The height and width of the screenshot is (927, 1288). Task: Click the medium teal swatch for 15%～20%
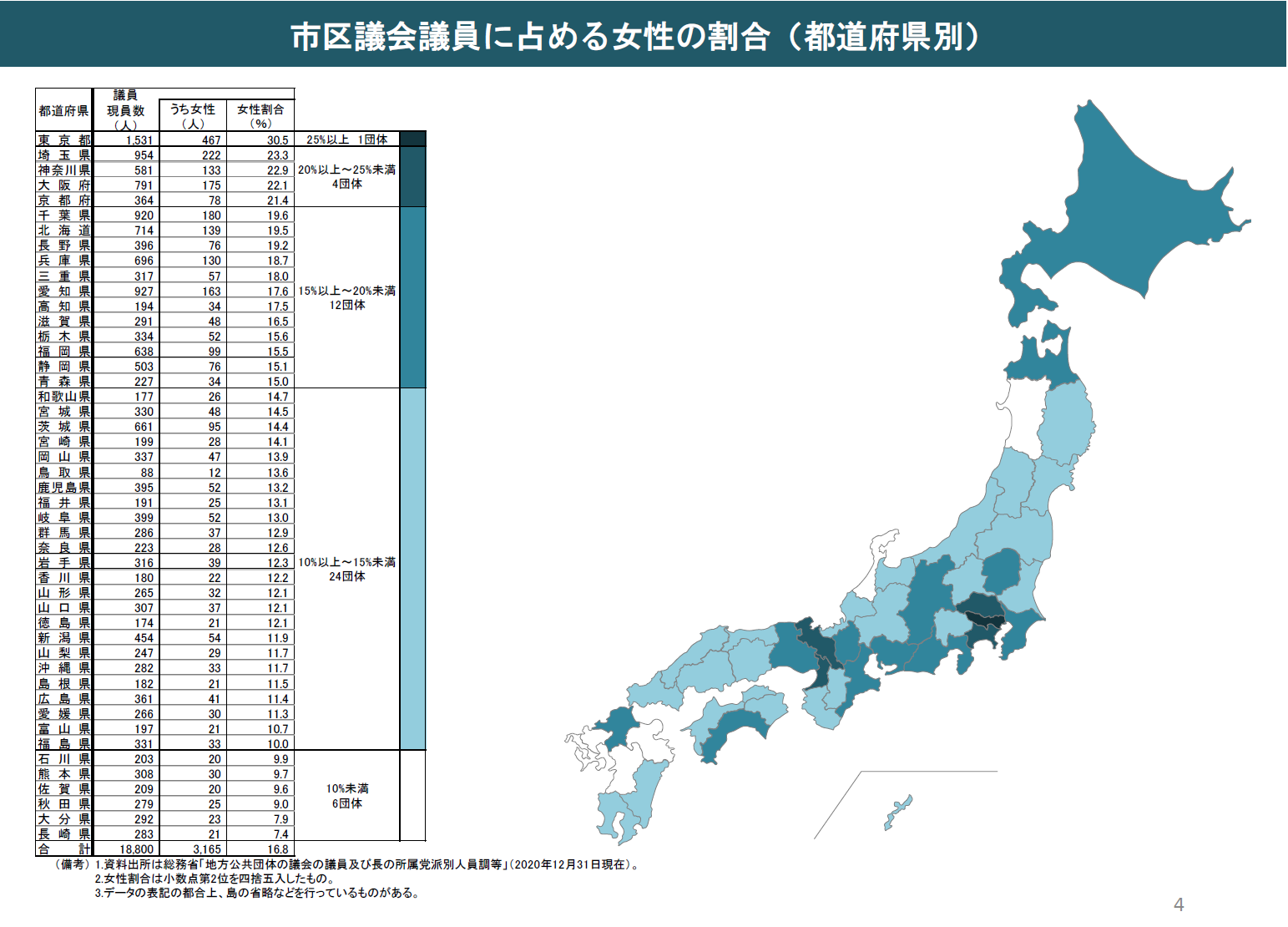click(413, 297)
